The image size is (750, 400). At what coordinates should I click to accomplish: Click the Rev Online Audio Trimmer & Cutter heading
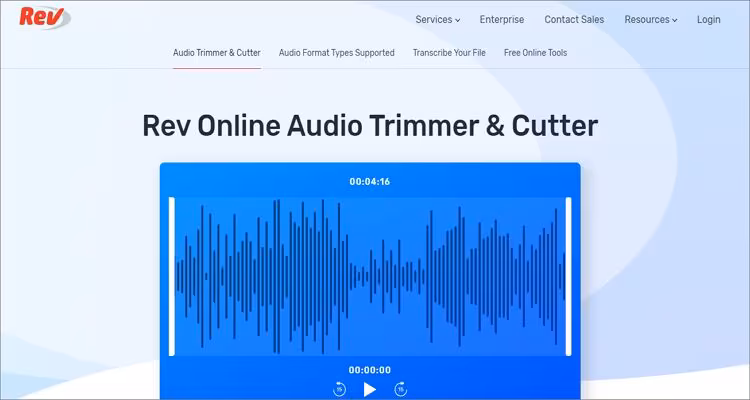[x=370, y=126]
